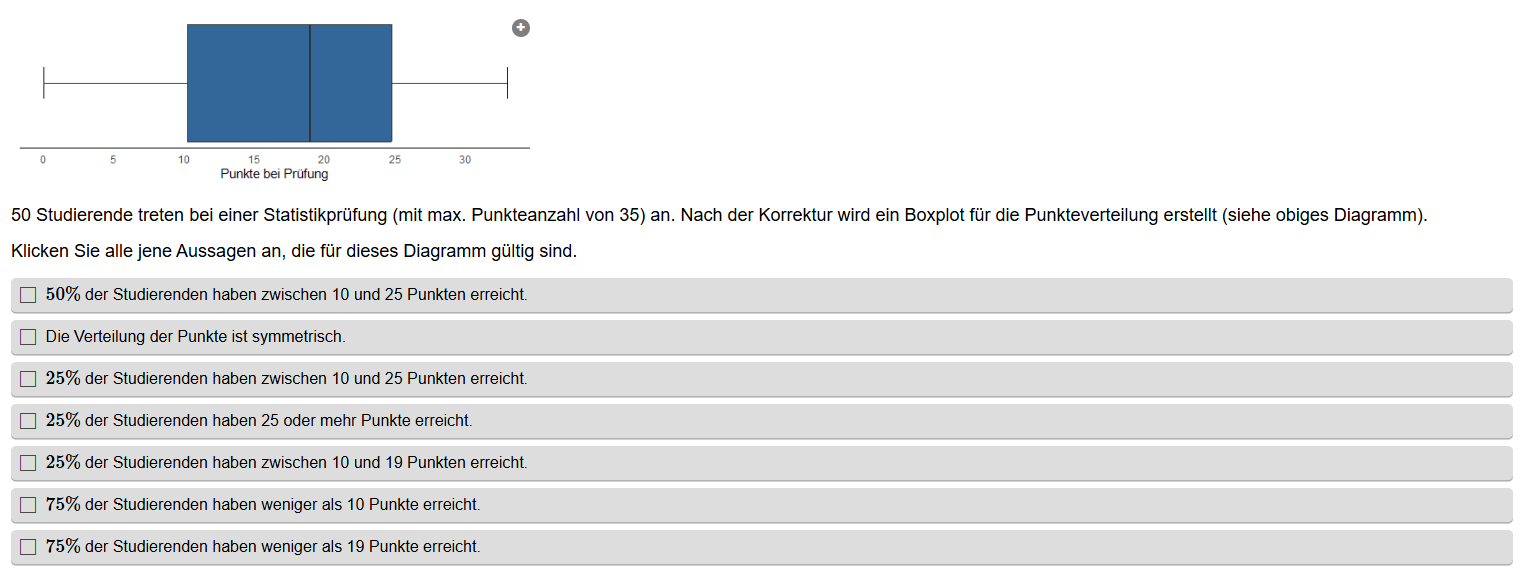This screenshot has height=577, width=1527.
Task: Click the plus icon beside the boxplot
Action: 520,28
